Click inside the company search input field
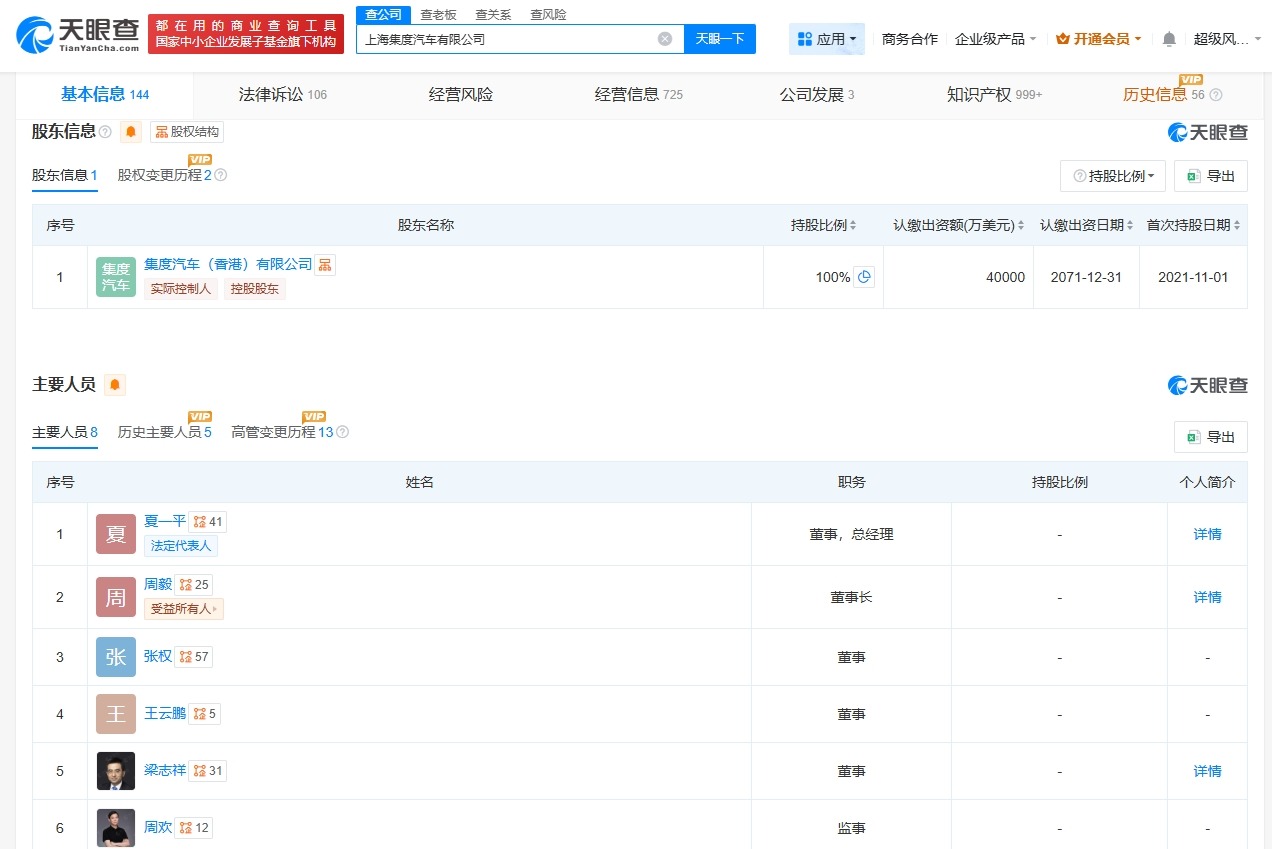Image resolution: width=1272 pixels, height=849 pixels. pyautogui.click(x=500, y=38)
